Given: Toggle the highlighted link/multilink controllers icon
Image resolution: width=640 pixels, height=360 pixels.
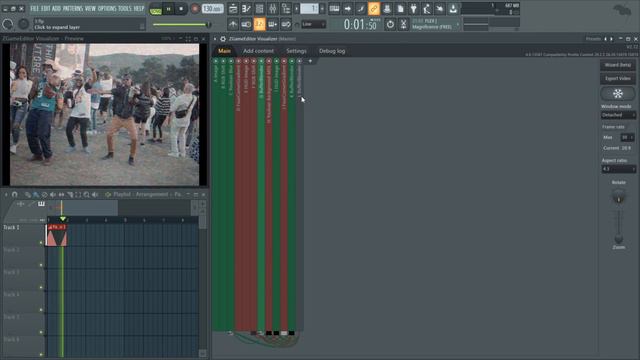Looking at the screenshot, I should pos(374,9).
